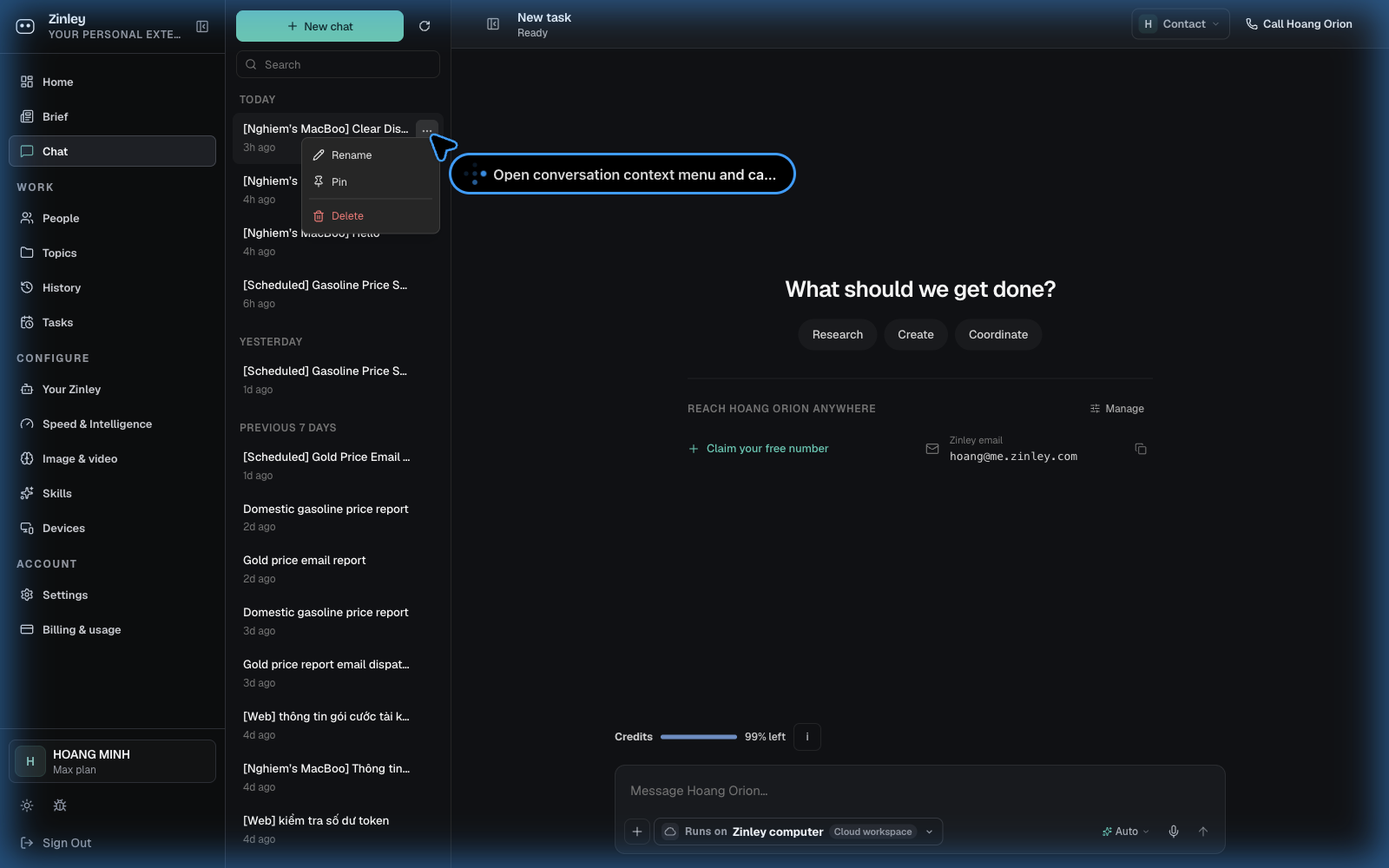Switch theme with the sun icon
Screen dimensions: 1389x868
pos(27,806)
